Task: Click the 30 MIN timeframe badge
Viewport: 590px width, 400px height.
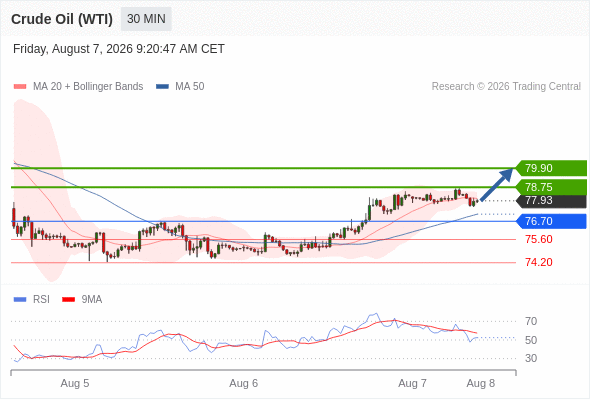Action: click(x=146, y=19)
